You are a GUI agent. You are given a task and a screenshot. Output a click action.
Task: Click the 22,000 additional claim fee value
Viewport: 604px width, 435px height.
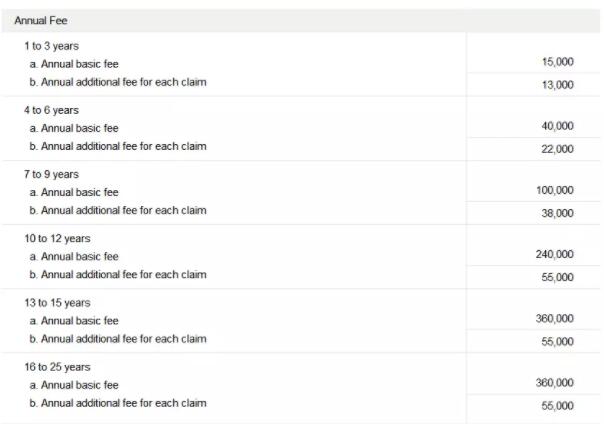point(557,149)
